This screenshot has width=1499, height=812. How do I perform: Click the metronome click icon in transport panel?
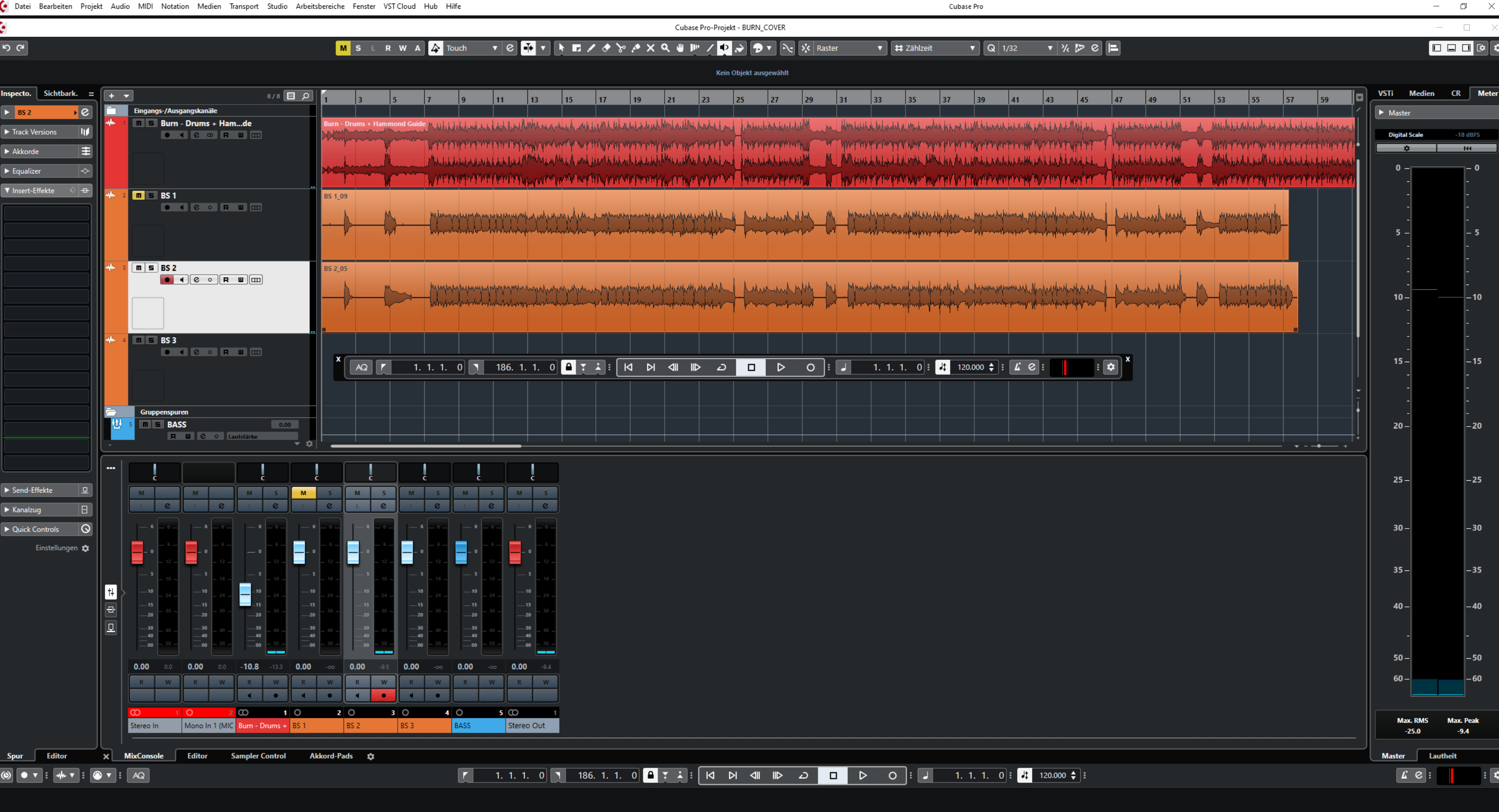[x=1017, y=367]
